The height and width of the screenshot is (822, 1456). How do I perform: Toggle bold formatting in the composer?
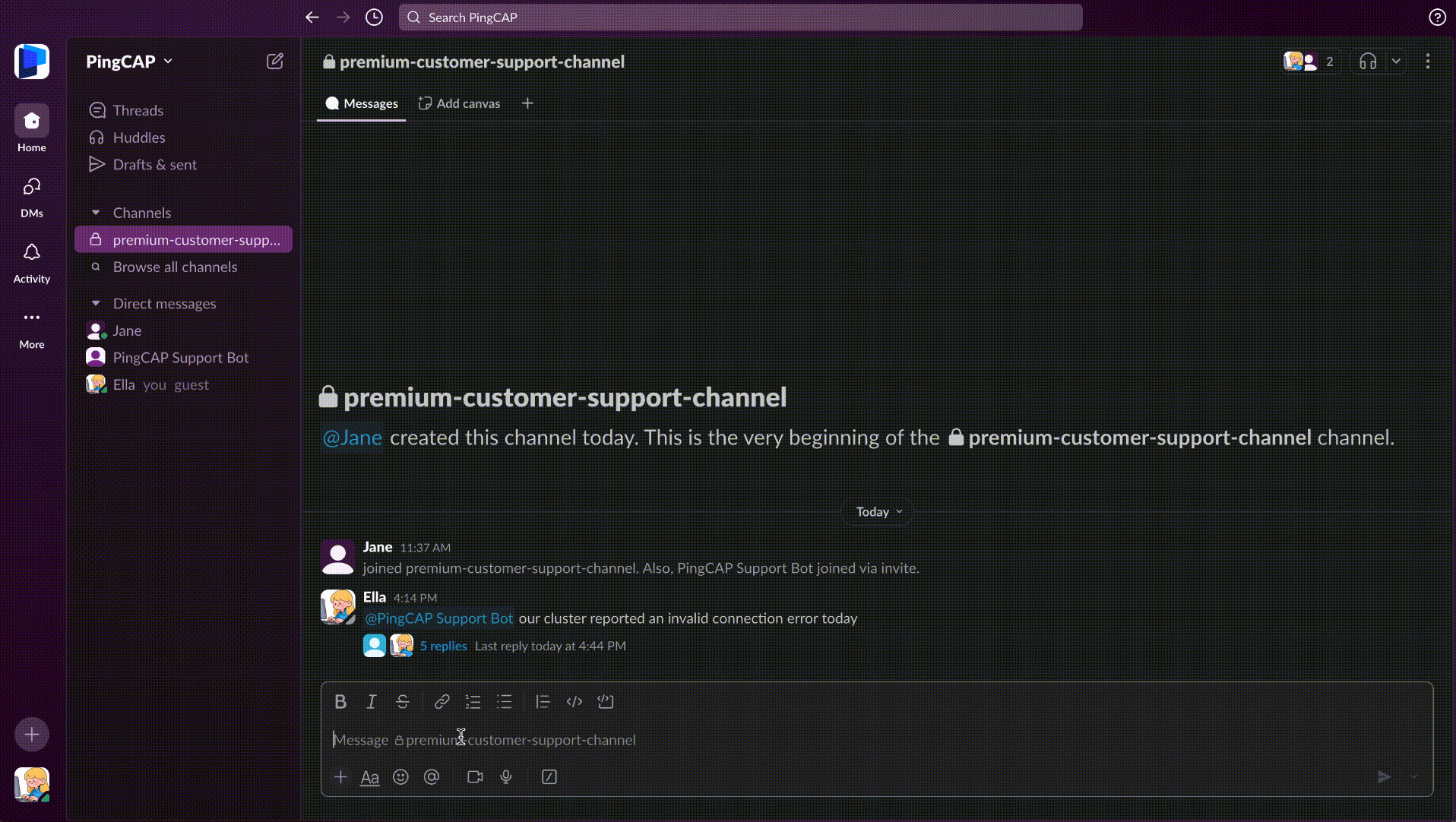pos(340,702)
